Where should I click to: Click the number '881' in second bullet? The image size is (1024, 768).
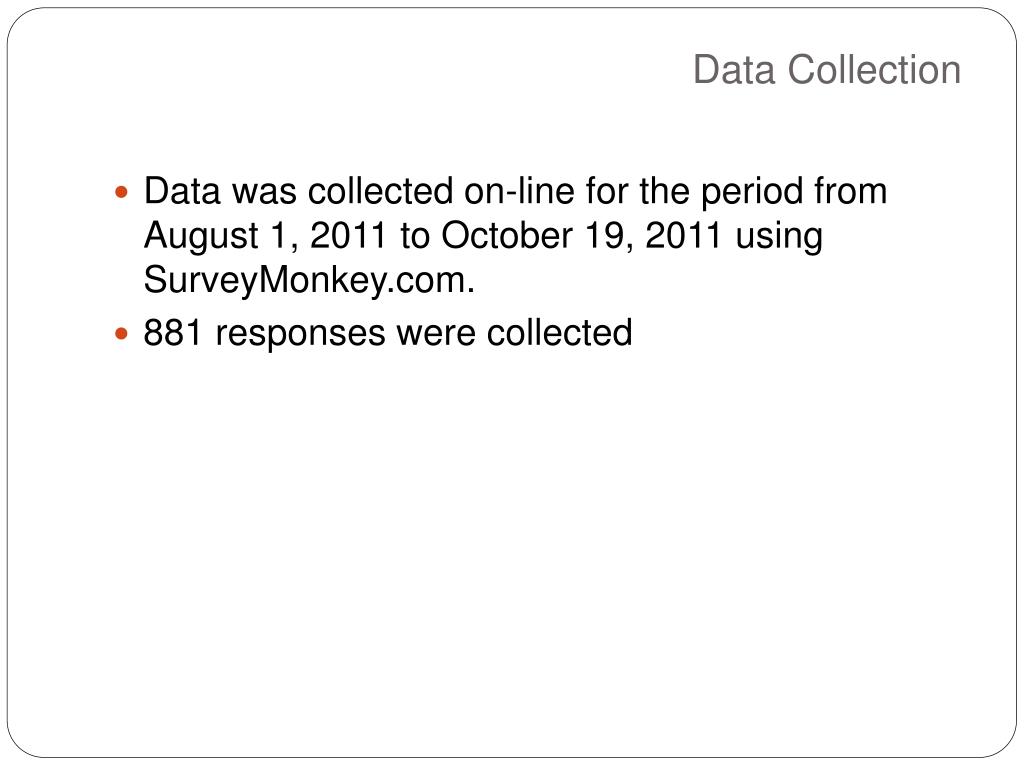tap(173, 332)
